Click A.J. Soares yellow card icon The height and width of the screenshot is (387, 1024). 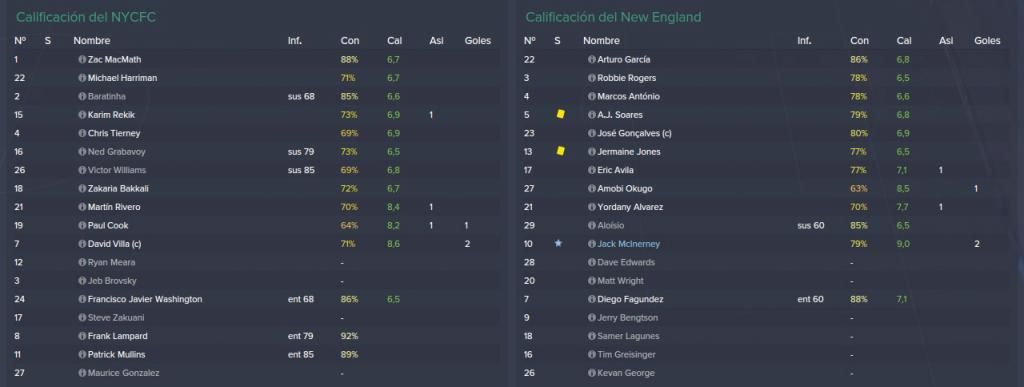tap(560, 114)
